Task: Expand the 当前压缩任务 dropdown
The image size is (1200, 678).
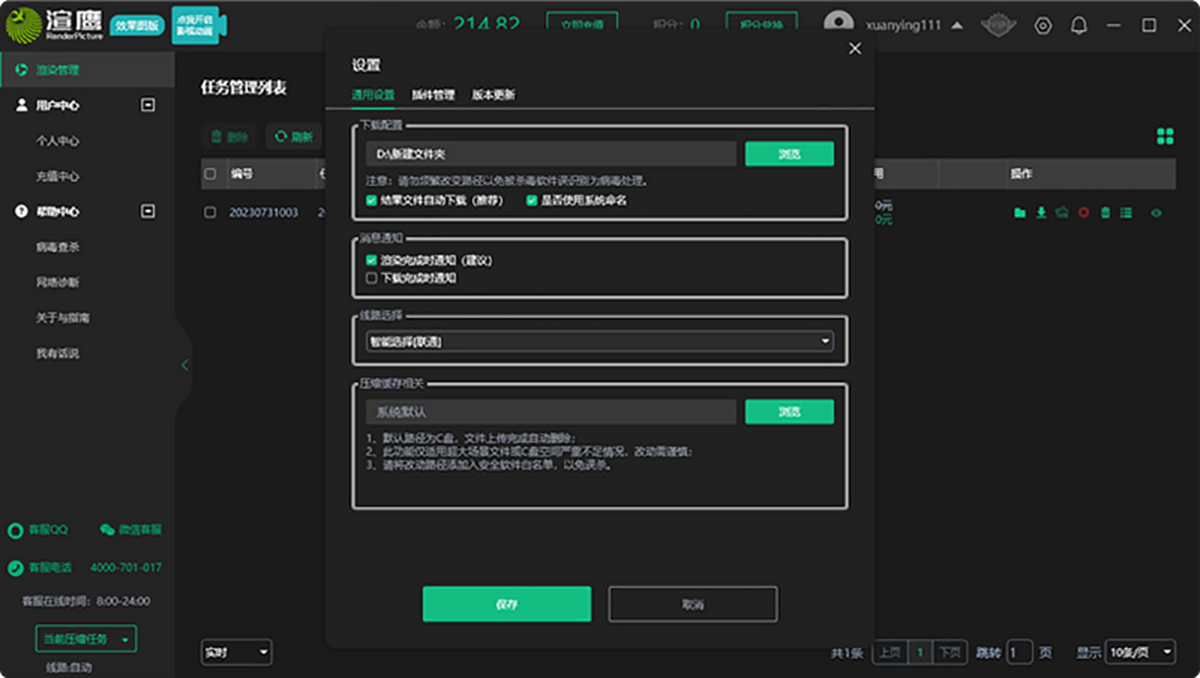Action: [86, 639]
